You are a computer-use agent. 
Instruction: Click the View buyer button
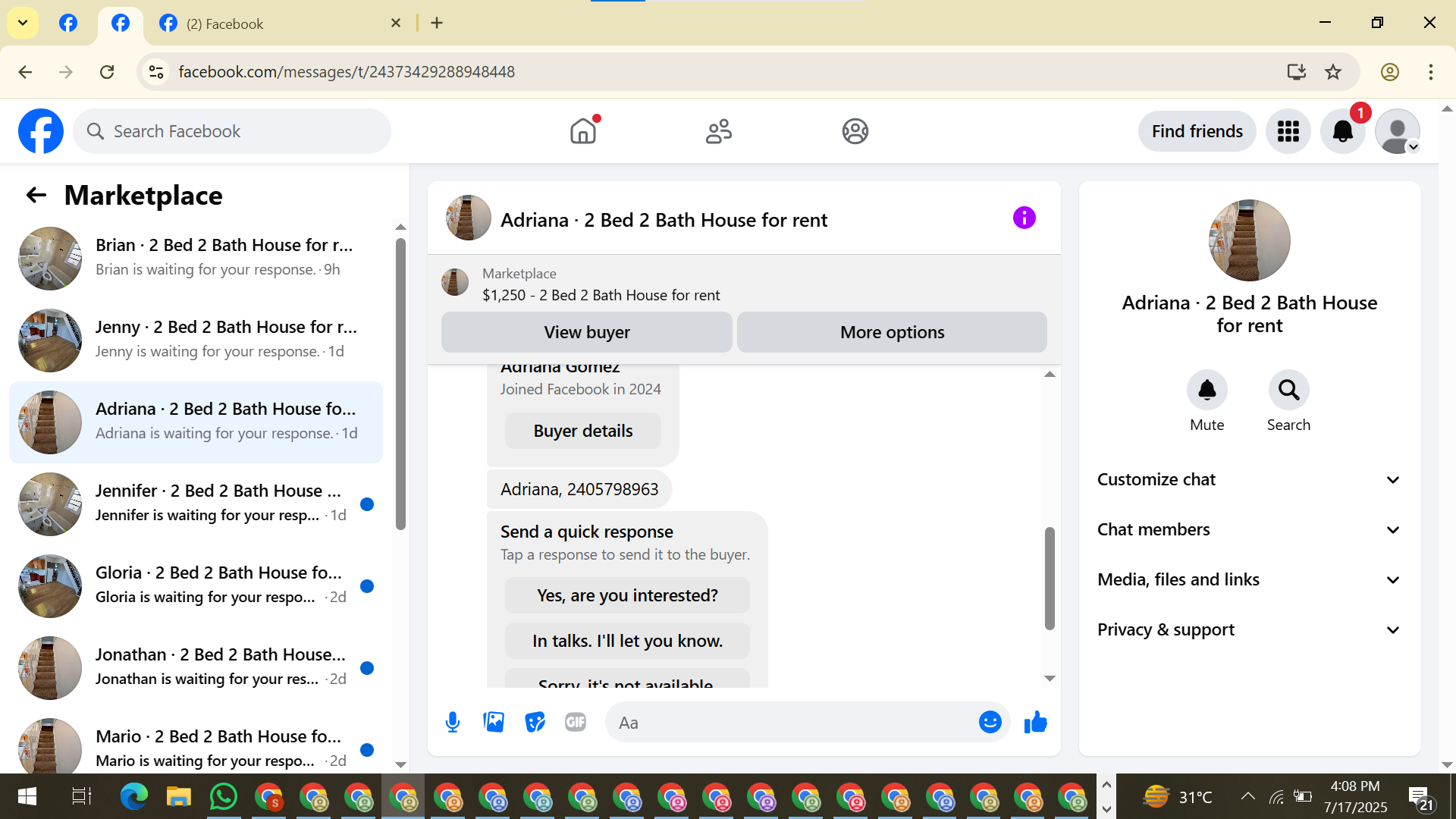pyautogui.click(x=586, y=332)
